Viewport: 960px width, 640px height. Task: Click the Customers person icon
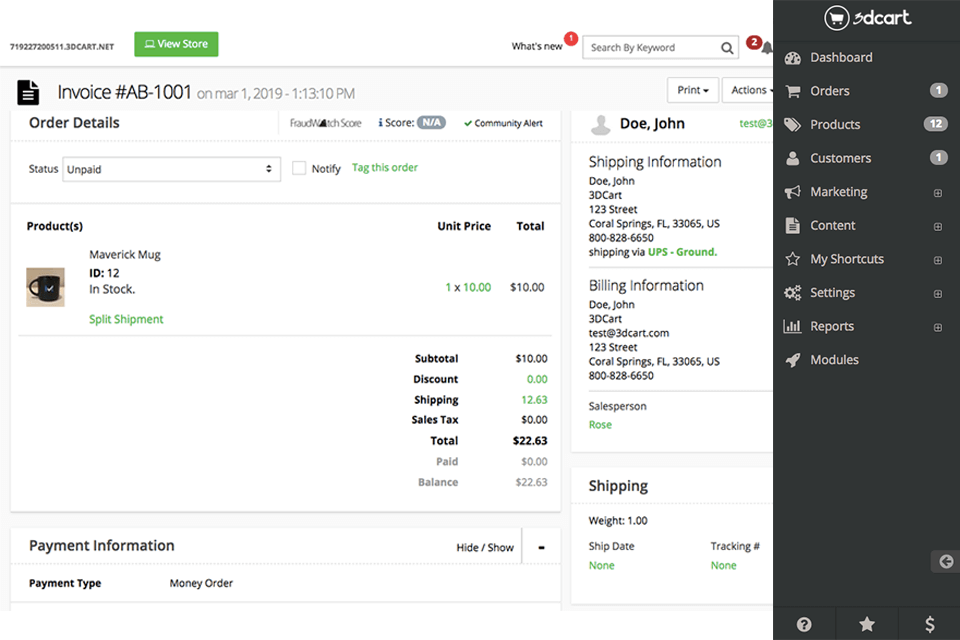pos(793,157)
